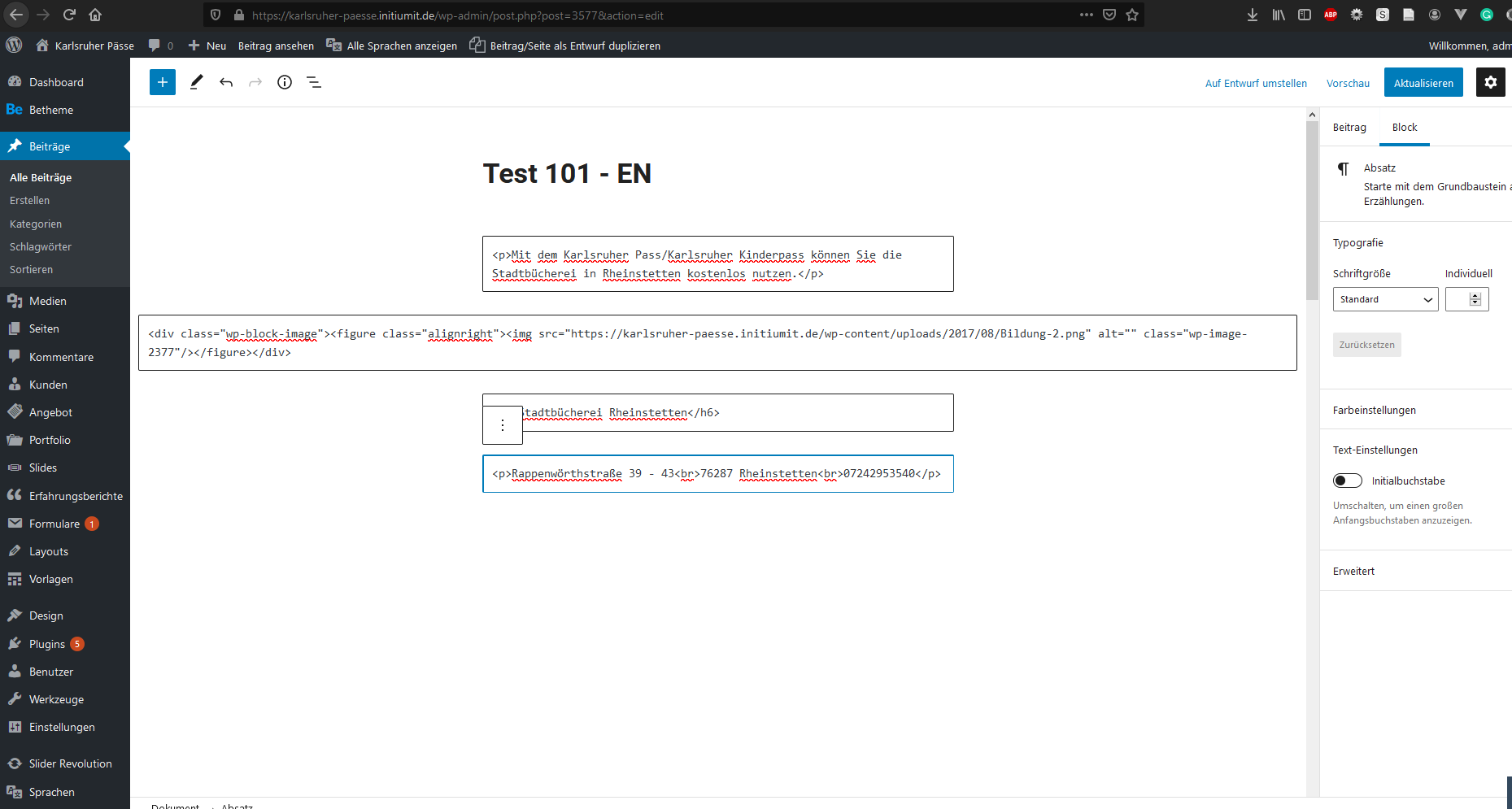Switch to the Beitrag settings tab
Screen dimensions: 1512x809
(1349, 128)
